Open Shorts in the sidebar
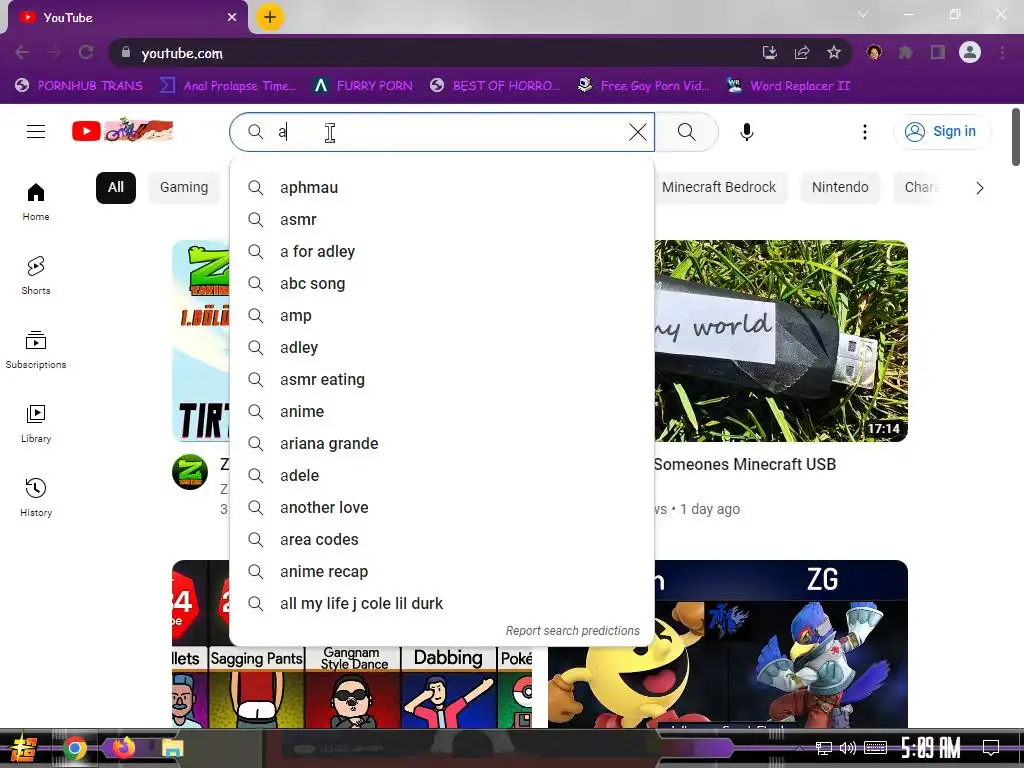The width and height of the screenshot is (1024, 768). point(36,275)
